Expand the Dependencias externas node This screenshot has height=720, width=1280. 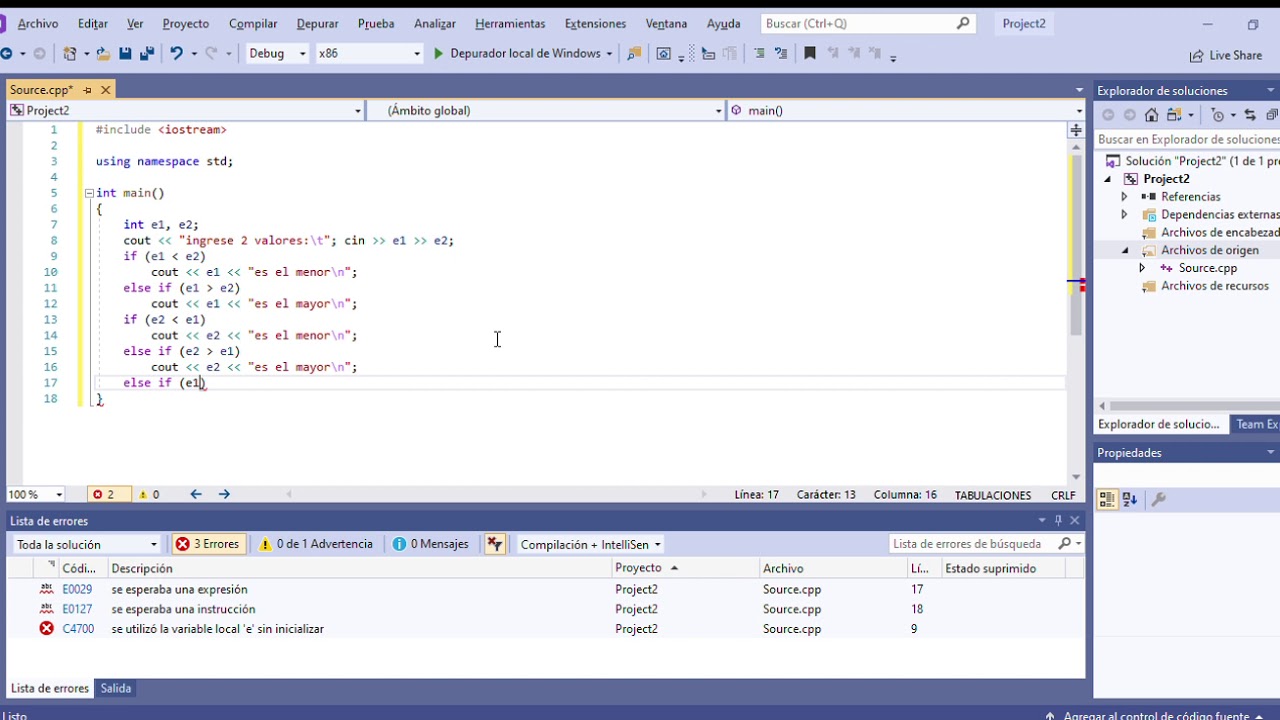1124,215
